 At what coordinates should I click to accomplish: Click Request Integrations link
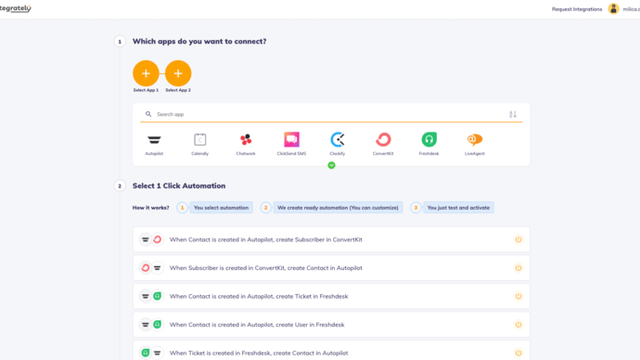coord(577,9)
